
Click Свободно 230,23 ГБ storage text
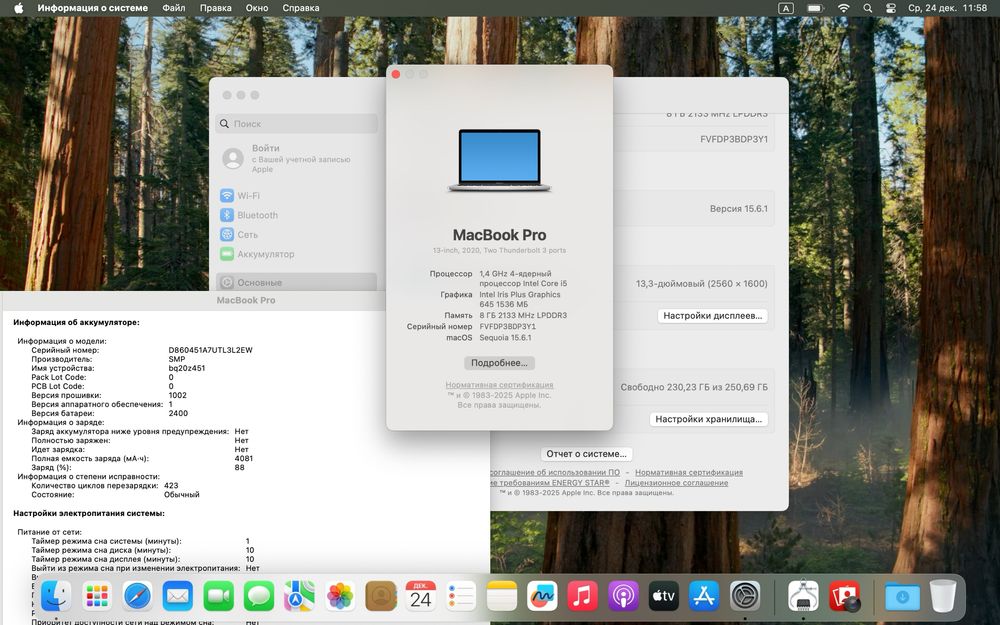(x=694, y=387)
